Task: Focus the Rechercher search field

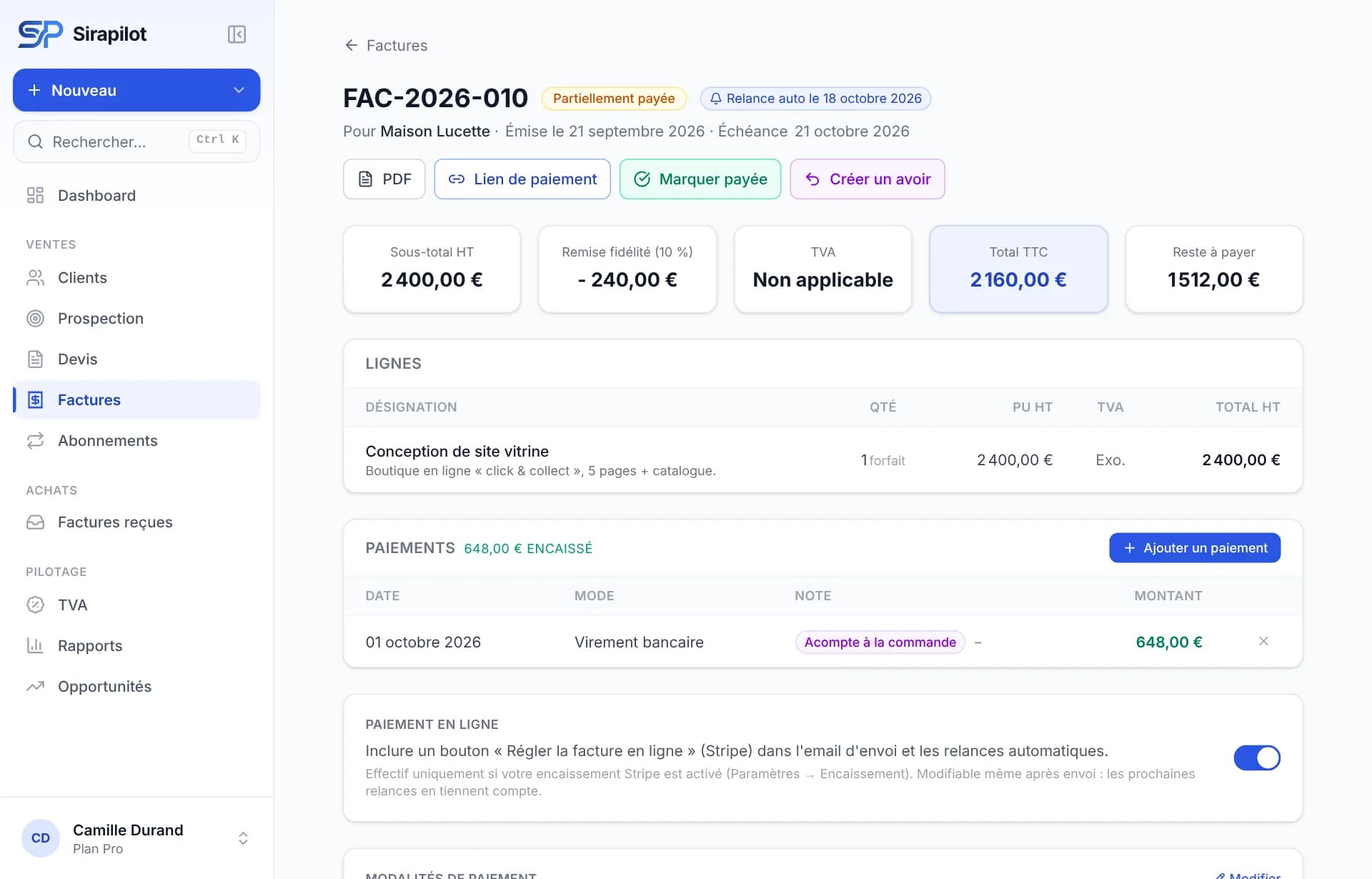Action: coord(136,141)
